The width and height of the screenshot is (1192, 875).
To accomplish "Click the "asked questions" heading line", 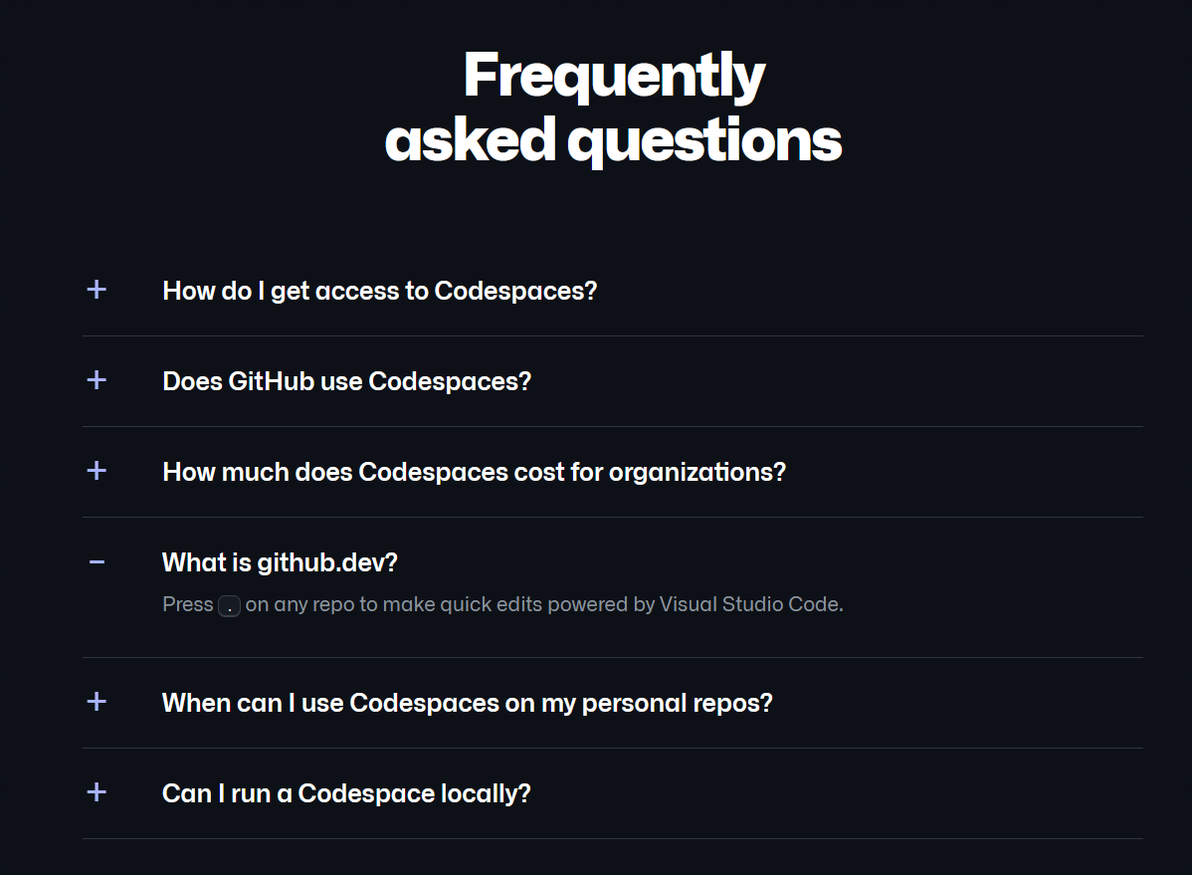I will point(613,140).
